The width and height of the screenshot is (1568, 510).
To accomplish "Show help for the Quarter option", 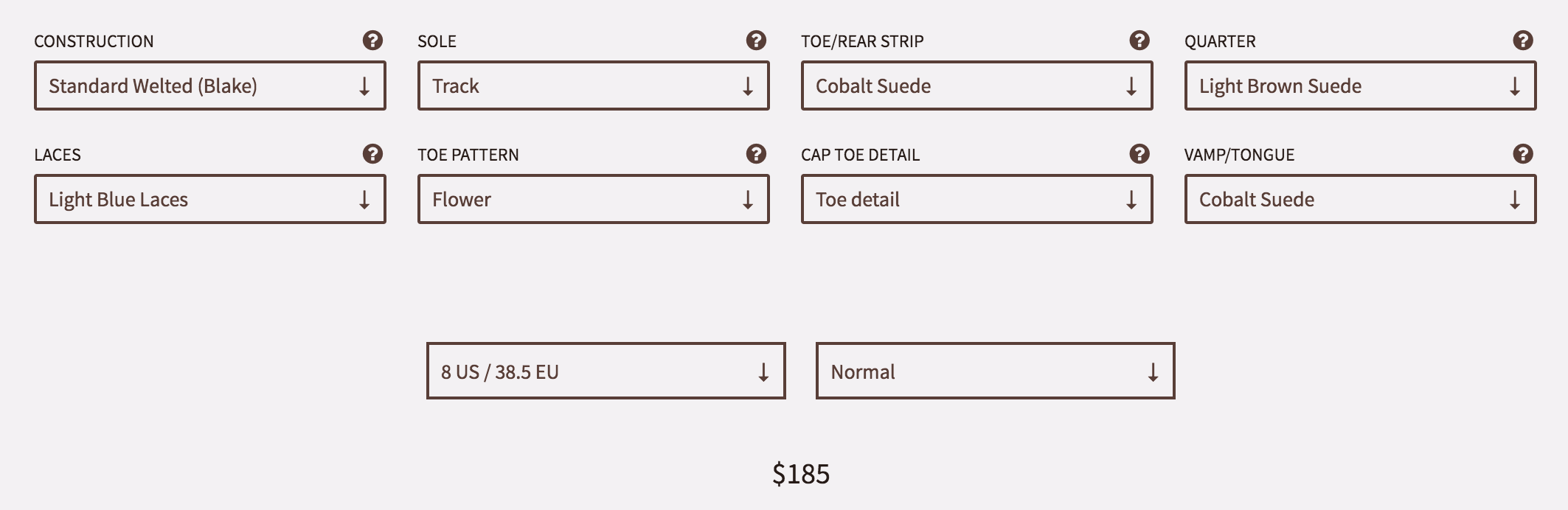I will click(1523, 41).
